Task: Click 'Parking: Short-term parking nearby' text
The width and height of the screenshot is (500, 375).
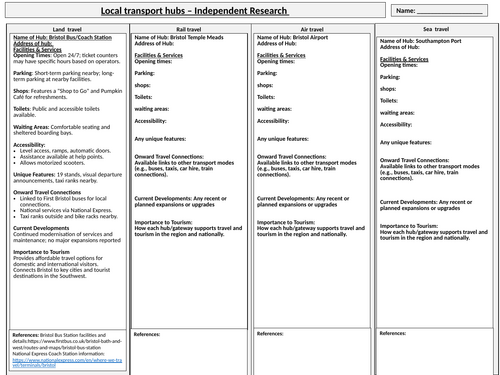Action: [63, 76]
